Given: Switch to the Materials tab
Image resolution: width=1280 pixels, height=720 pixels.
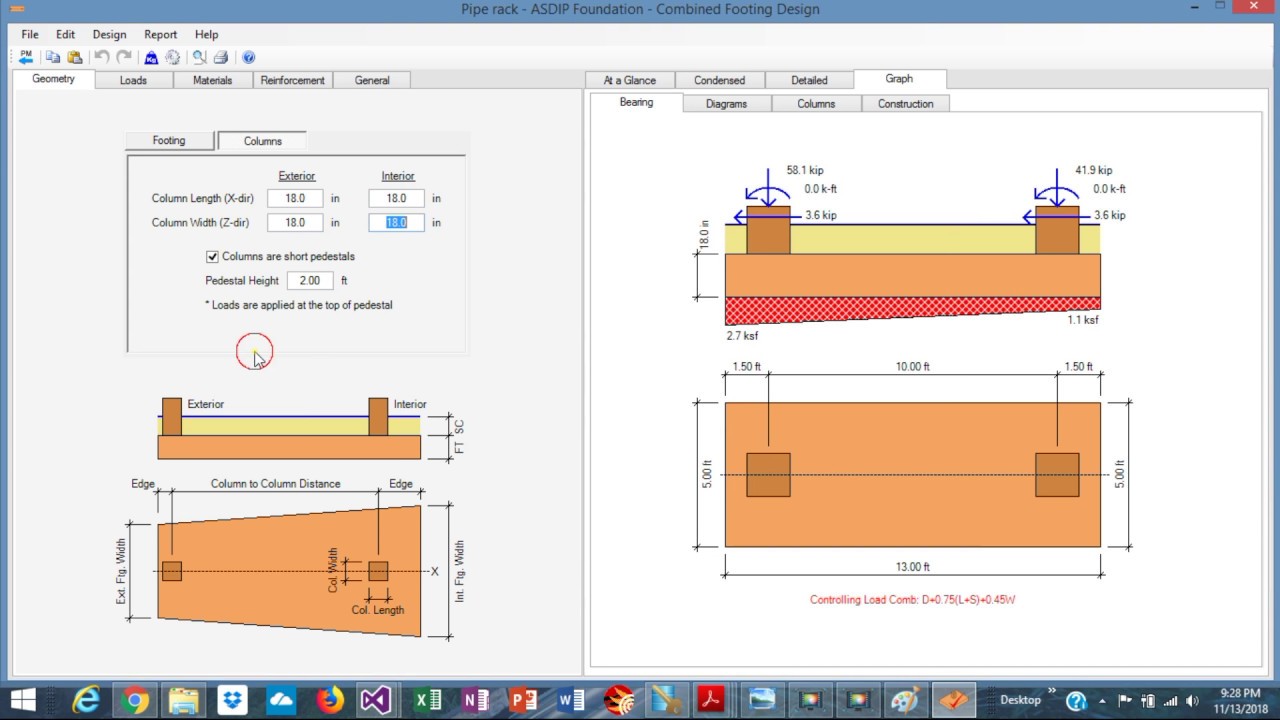Looking at the screenshot, I should (212, 80).
